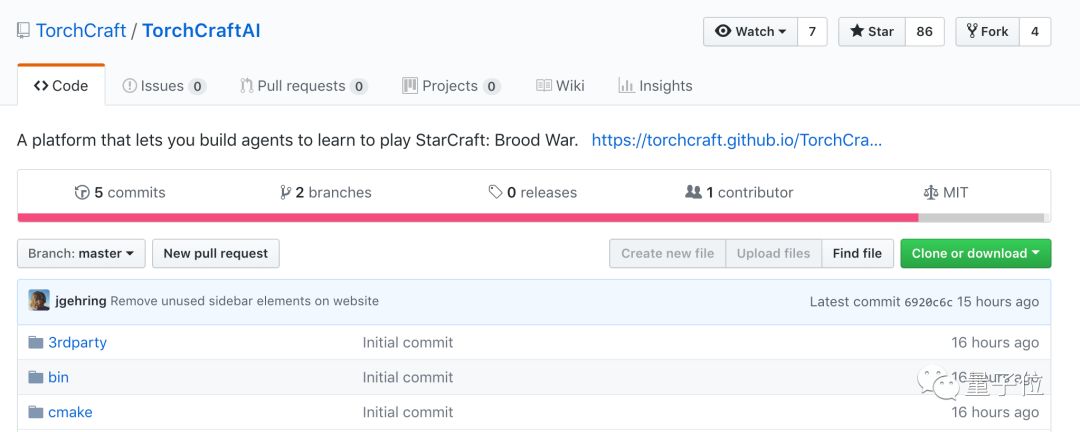
Task: Open the MIT license link
Action: [x=946, y=192]
